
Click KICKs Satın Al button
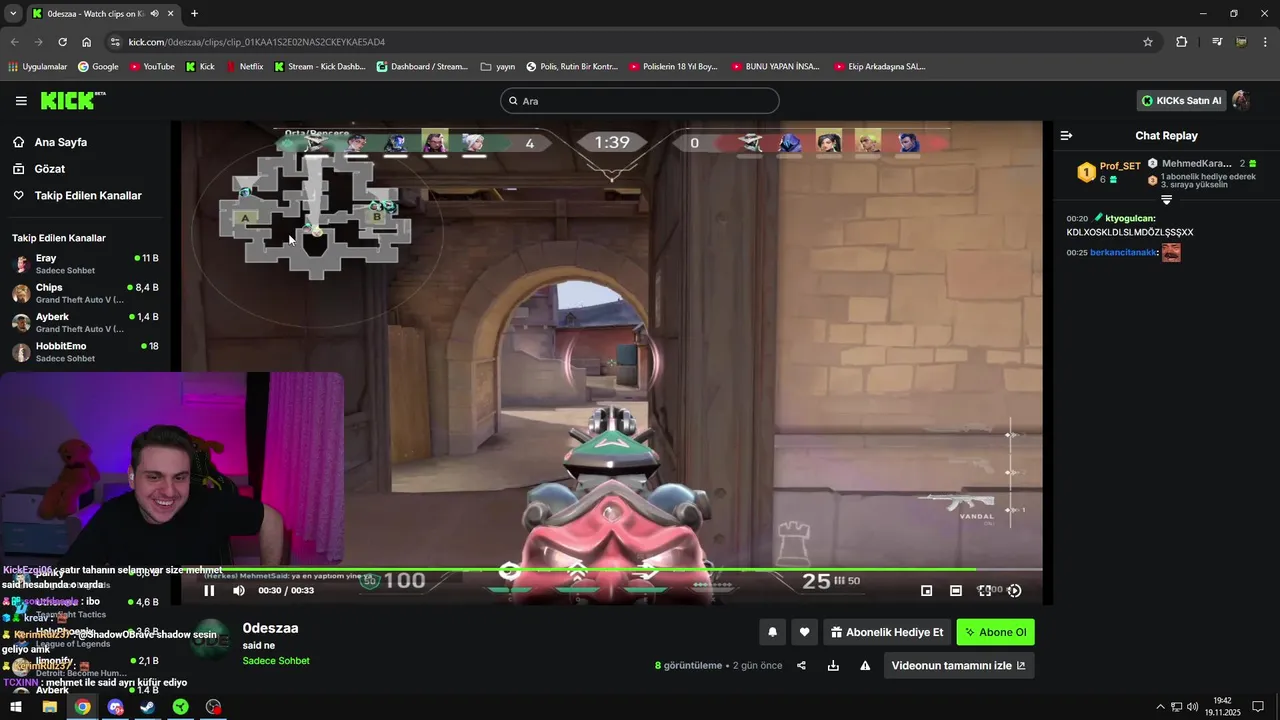coord(1181,101)
